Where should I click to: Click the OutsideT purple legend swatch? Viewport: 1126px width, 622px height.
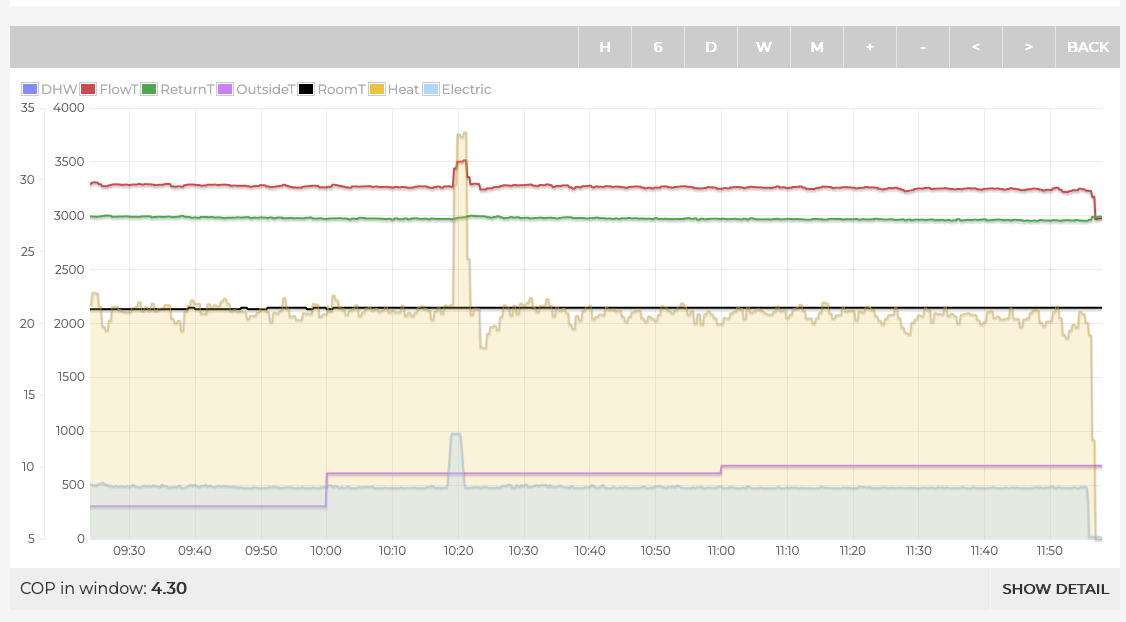click(x=225, y=89)
